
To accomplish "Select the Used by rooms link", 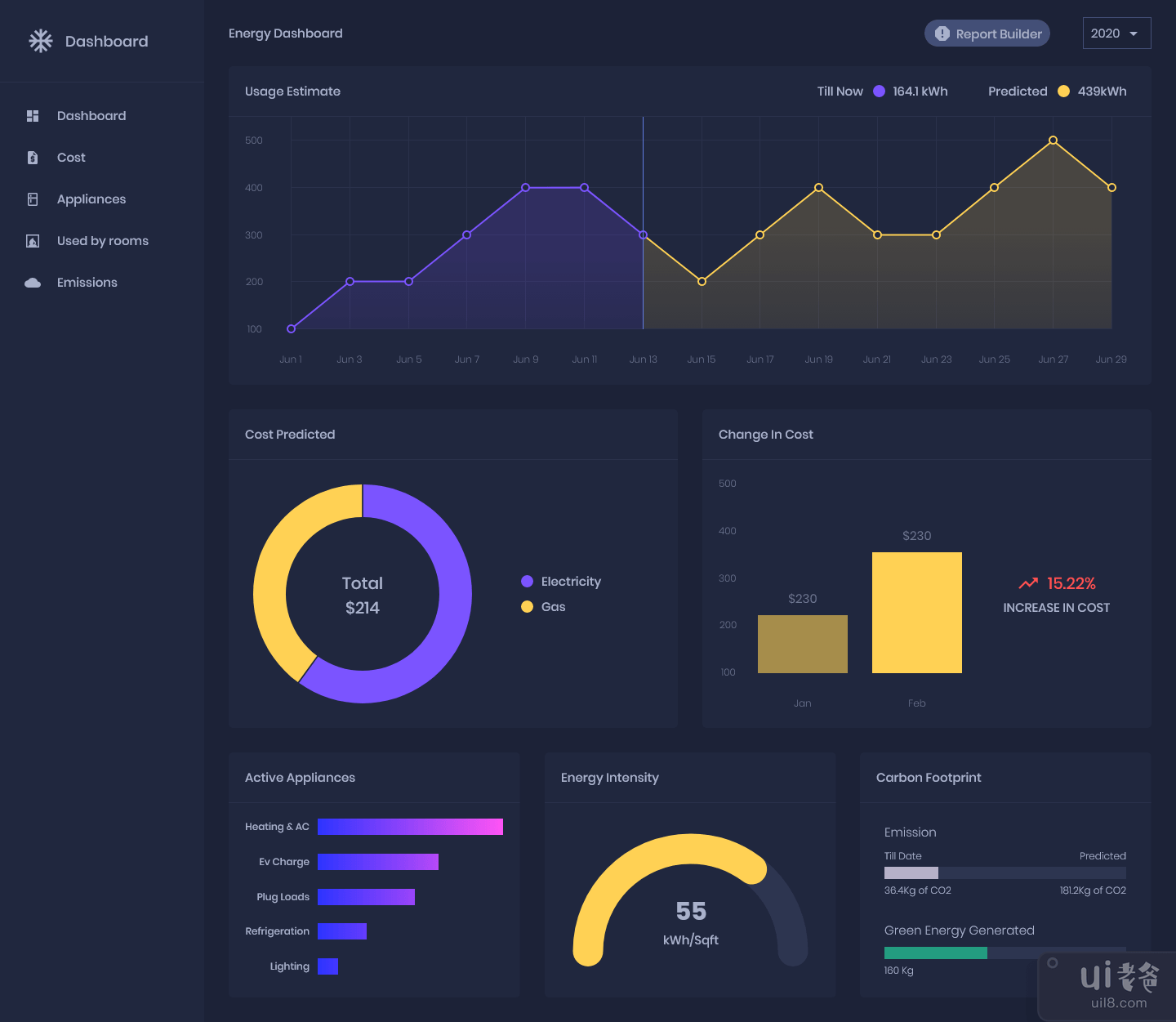I will pos(103,241).
